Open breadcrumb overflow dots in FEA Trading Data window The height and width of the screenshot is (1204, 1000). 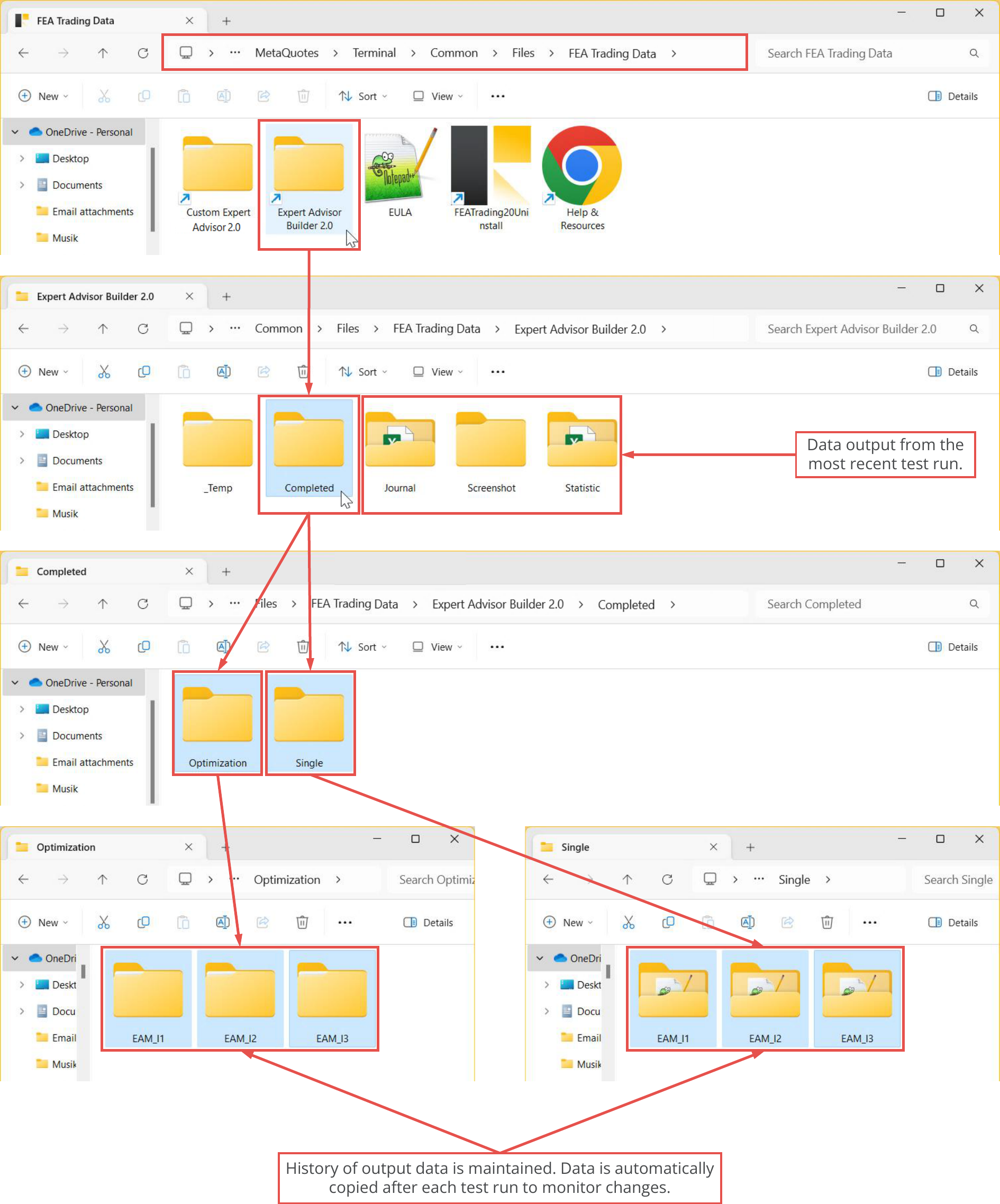click(x=234, y=53)
